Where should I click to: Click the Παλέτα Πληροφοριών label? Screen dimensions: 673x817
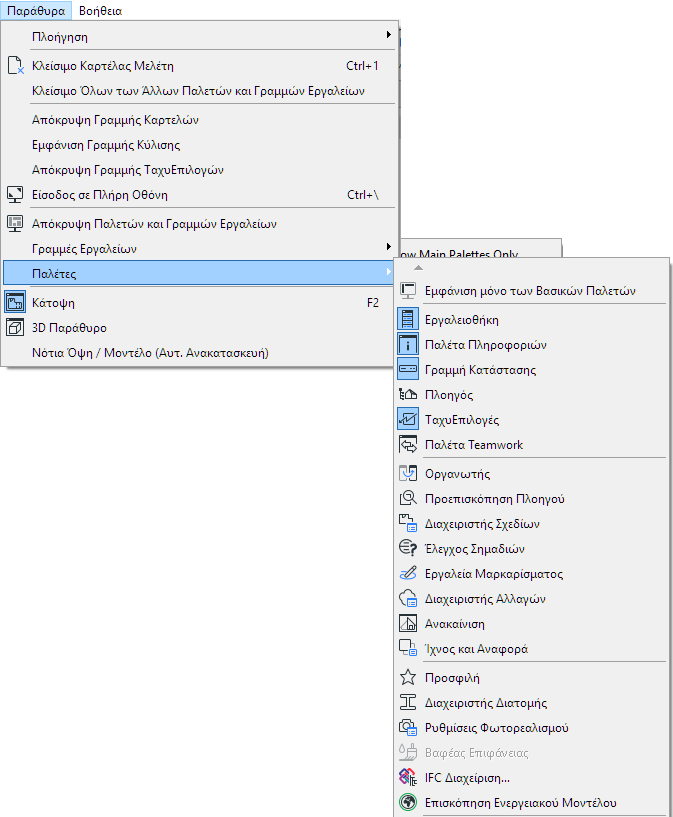(485, 345)
